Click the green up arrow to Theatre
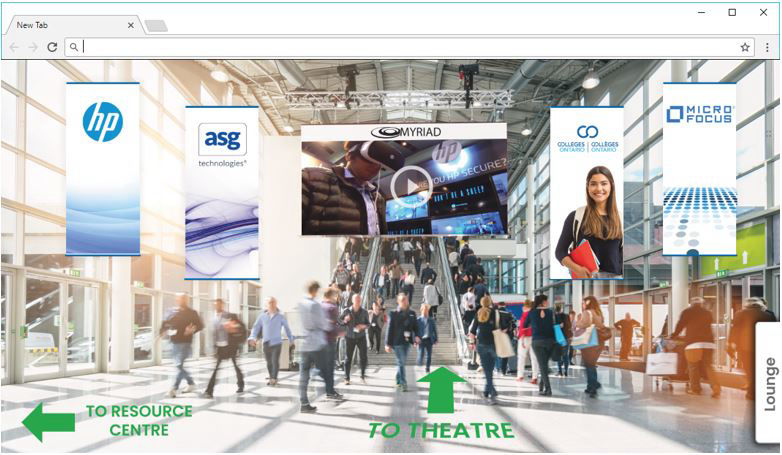Image resolution: width=782 pixels, height=455 pixels. click(440, 390)
